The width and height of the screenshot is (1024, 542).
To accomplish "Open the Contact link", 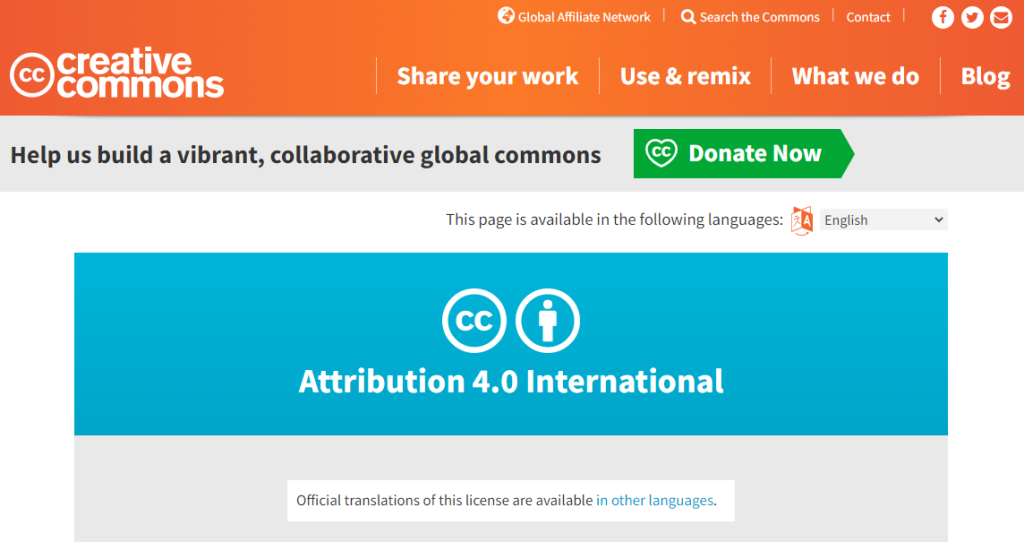I will pyautogui.click(x=868, y=17).
